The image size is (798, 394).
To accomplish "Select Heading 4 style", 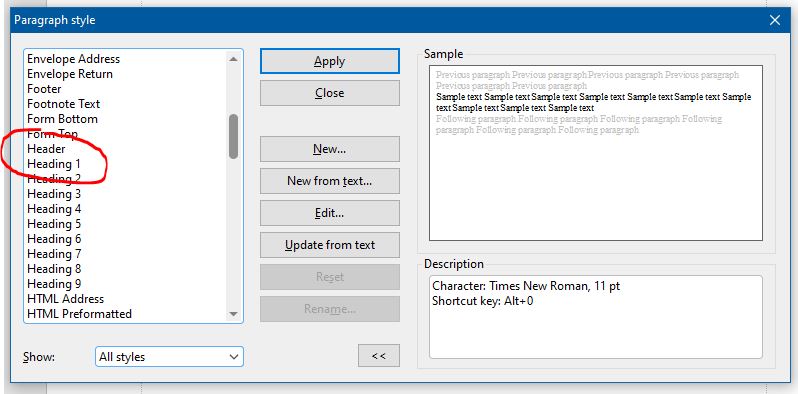I will (x=54, y=209).
